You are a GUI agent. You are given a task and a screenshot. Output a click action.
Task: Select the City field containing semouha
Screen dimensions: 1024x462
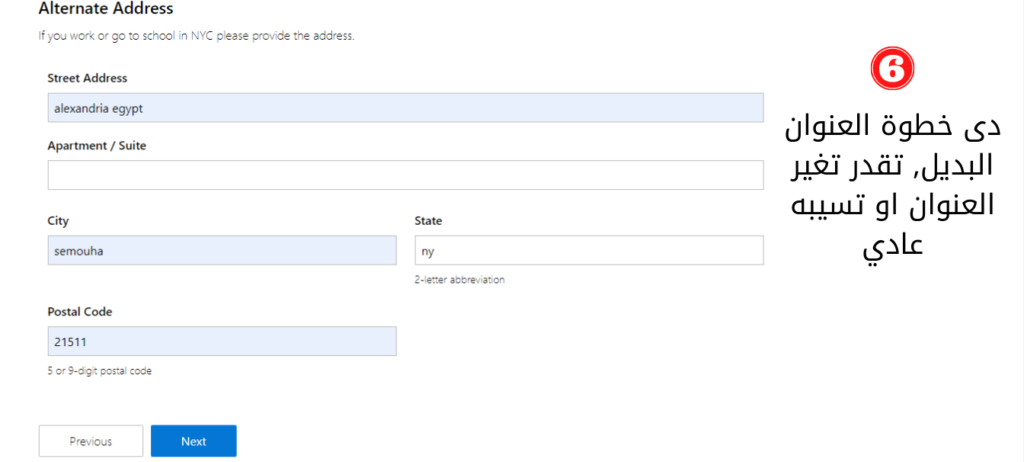tap(222, 250)
